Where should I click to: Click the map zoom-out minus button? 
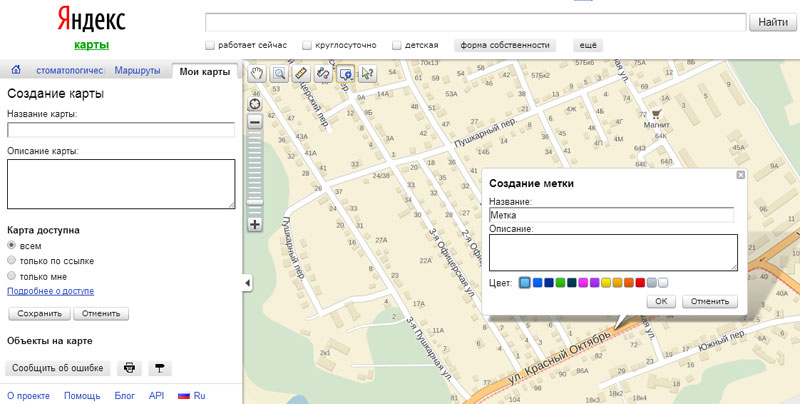255,121
